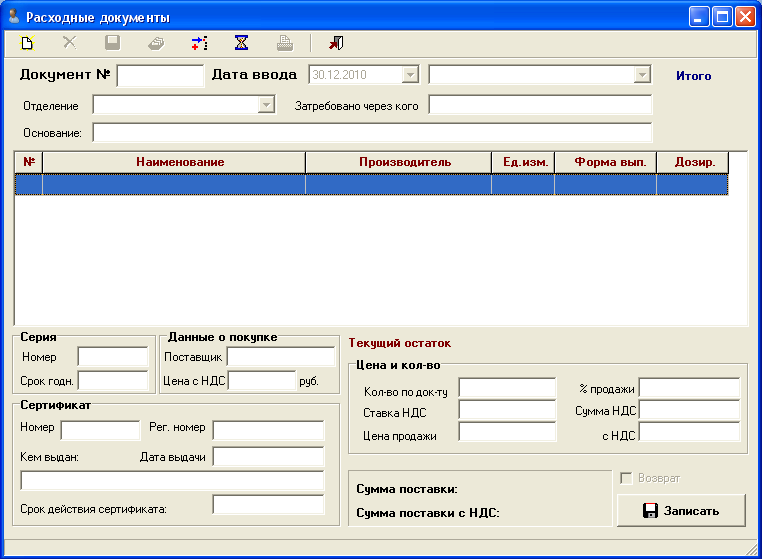Click the delete X toolbar icon
The width and height of the screenshot is (762, 559).
click(x=70, y=43)
